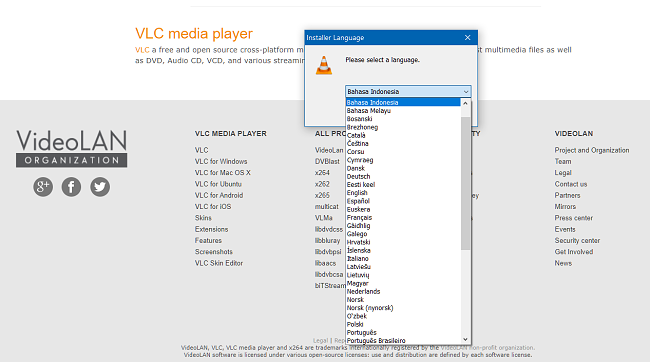Viewport: 650px width, 362px height.
Task: Open the x264 project link
Action: point(322,173)
